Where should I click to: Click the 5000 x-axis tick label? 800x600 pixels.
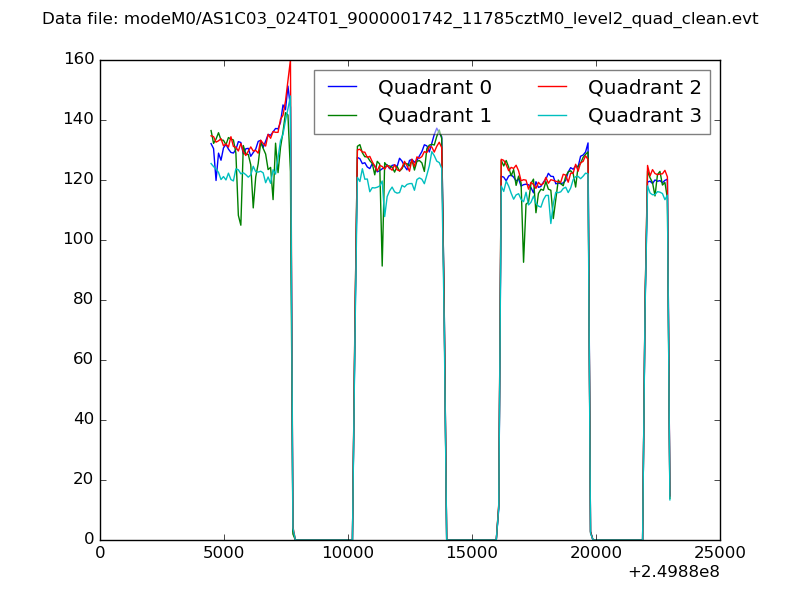[224, 552]
